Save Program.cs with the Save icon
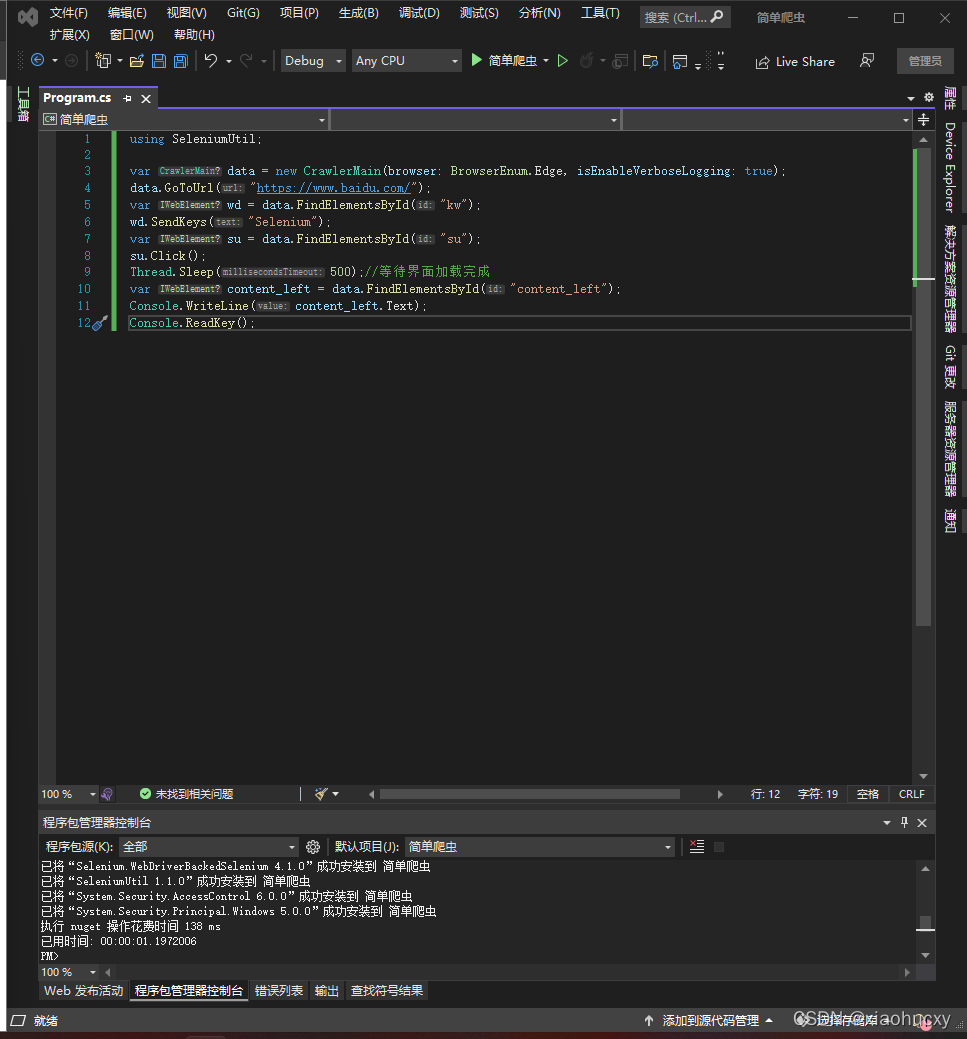967x1039 pixels. point(159,61)
